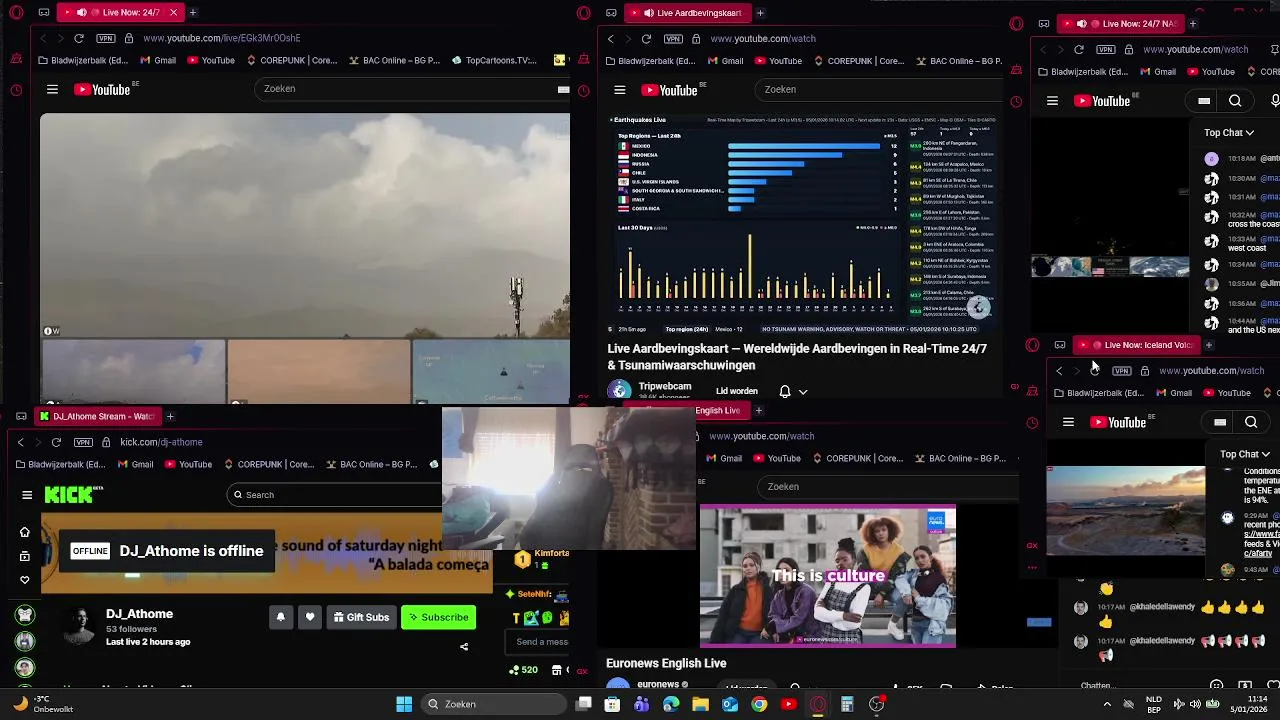This screenshot has width=1280, height=720.
Task: Select the Live Now: Iceland Volcano tab
Action: 1138,345
